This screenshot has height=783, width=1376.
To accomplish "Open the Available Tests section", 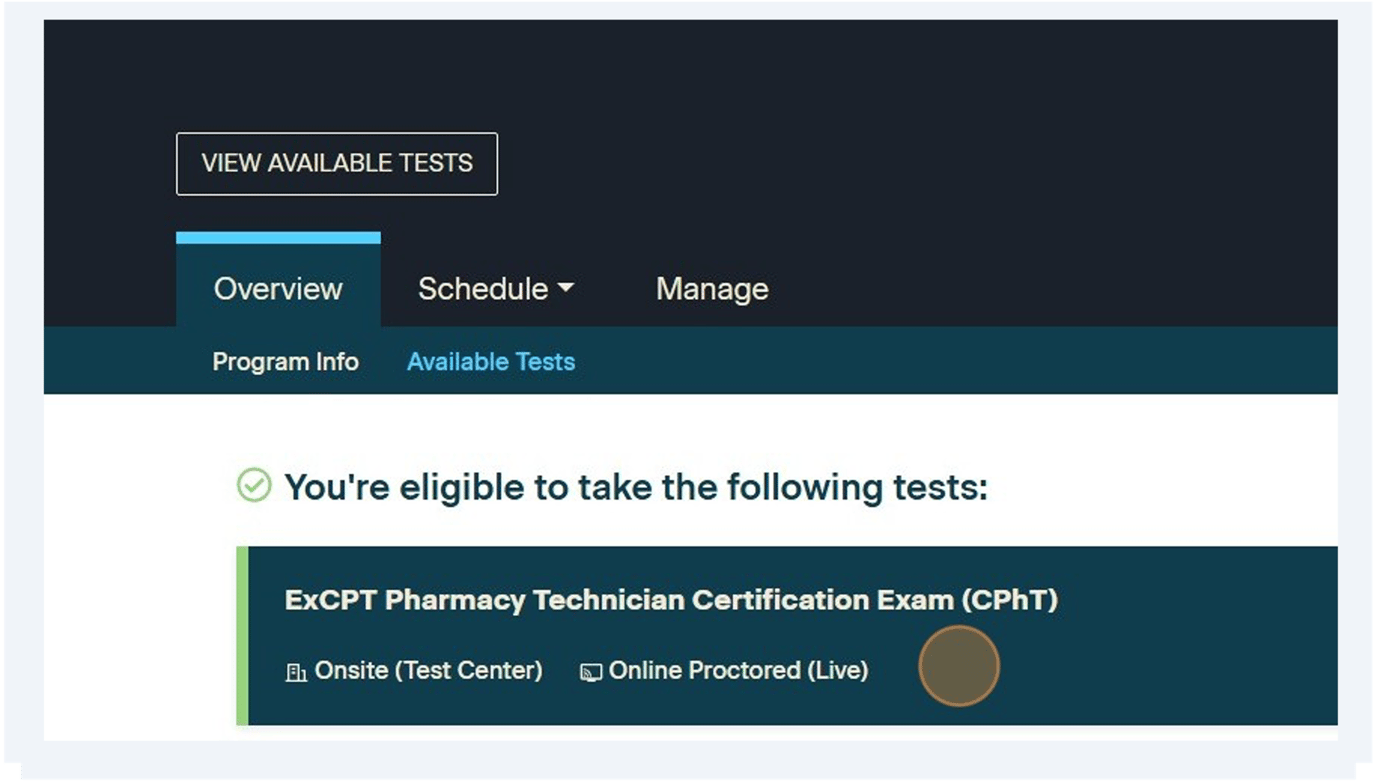I will coord(490,361).
